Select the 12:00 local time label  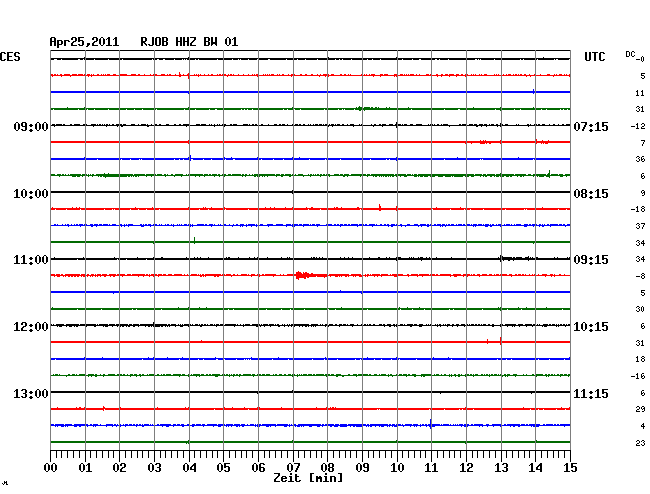point(31,327)
